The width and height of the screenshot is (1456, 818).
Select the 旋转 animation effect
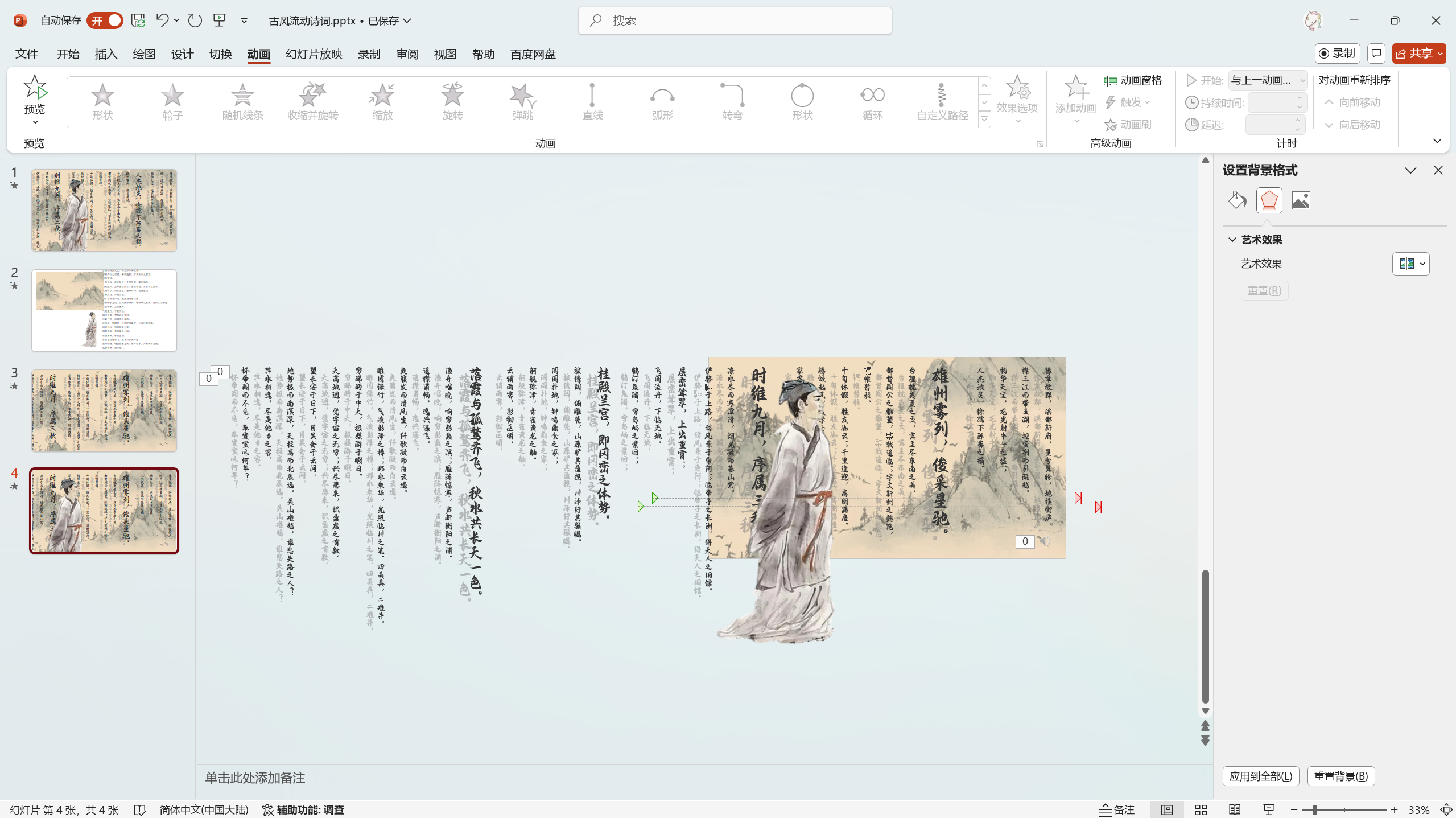(452, 102)
